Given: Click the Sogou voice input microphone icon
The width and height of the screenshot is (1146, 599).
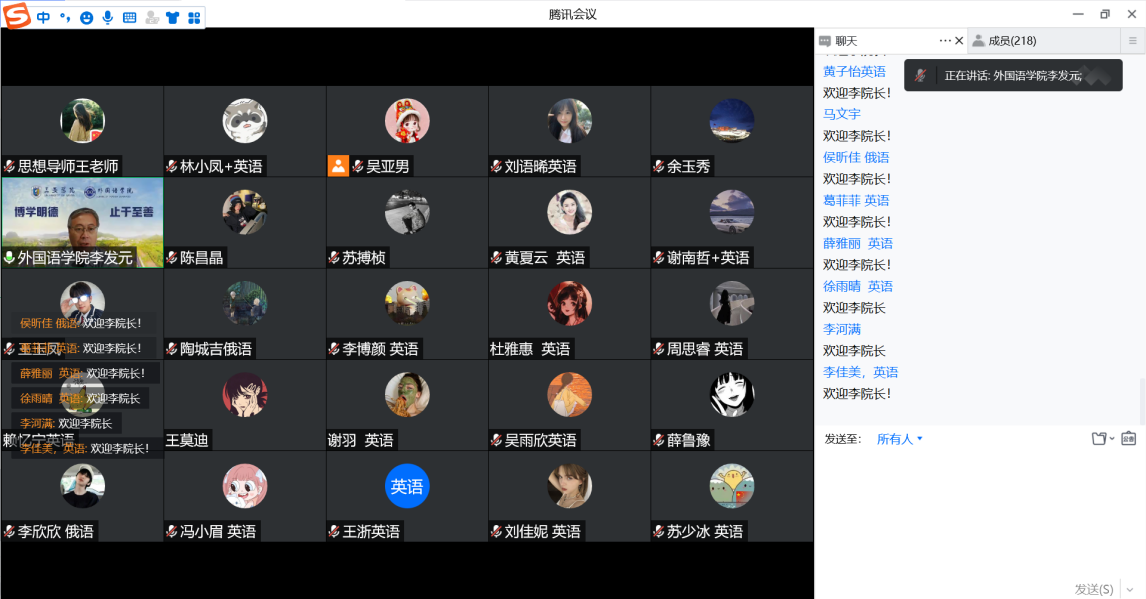Looking at the screenshot, I should click(108, 17).
